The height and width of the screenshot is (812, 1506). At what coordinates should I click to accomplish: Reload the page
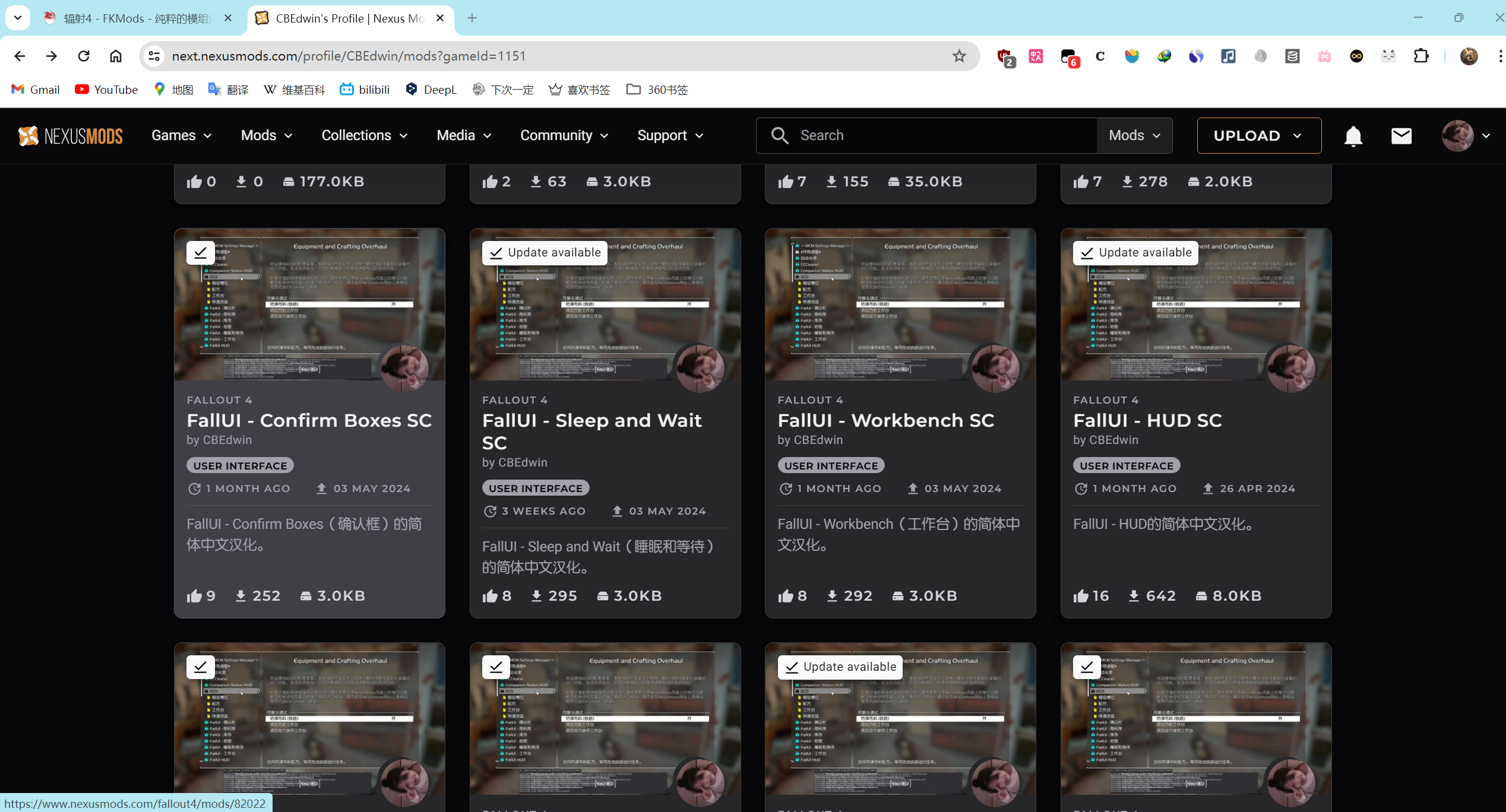point(84,56)
